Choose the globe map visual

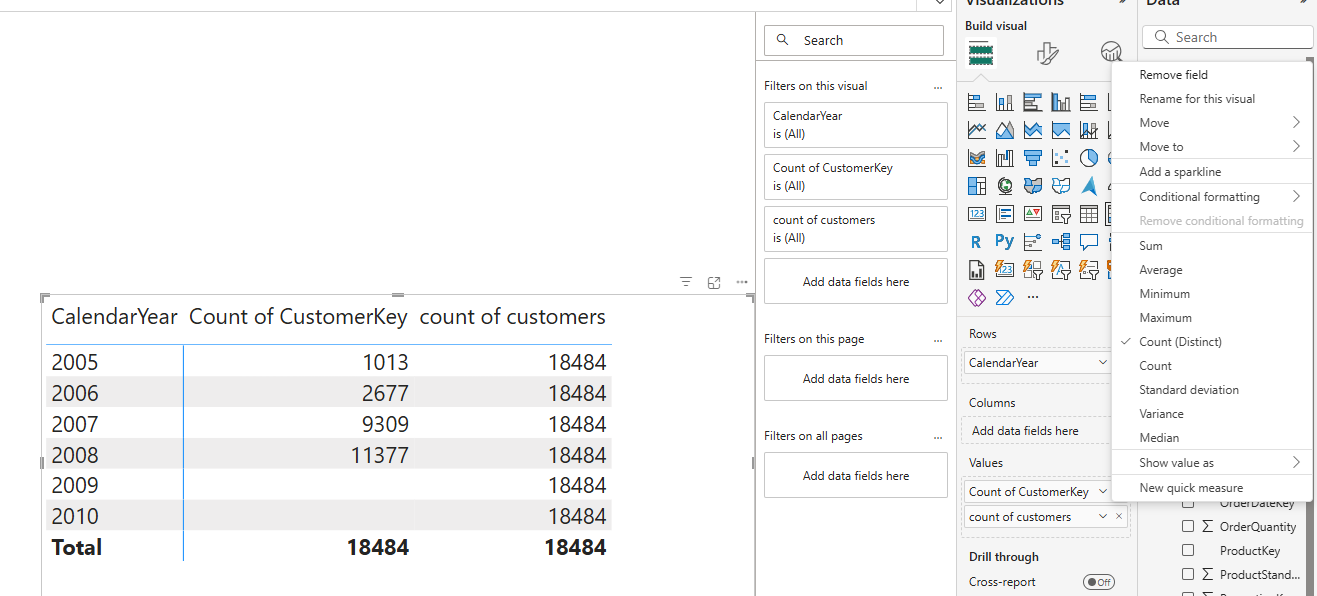tap(1005, 186)
